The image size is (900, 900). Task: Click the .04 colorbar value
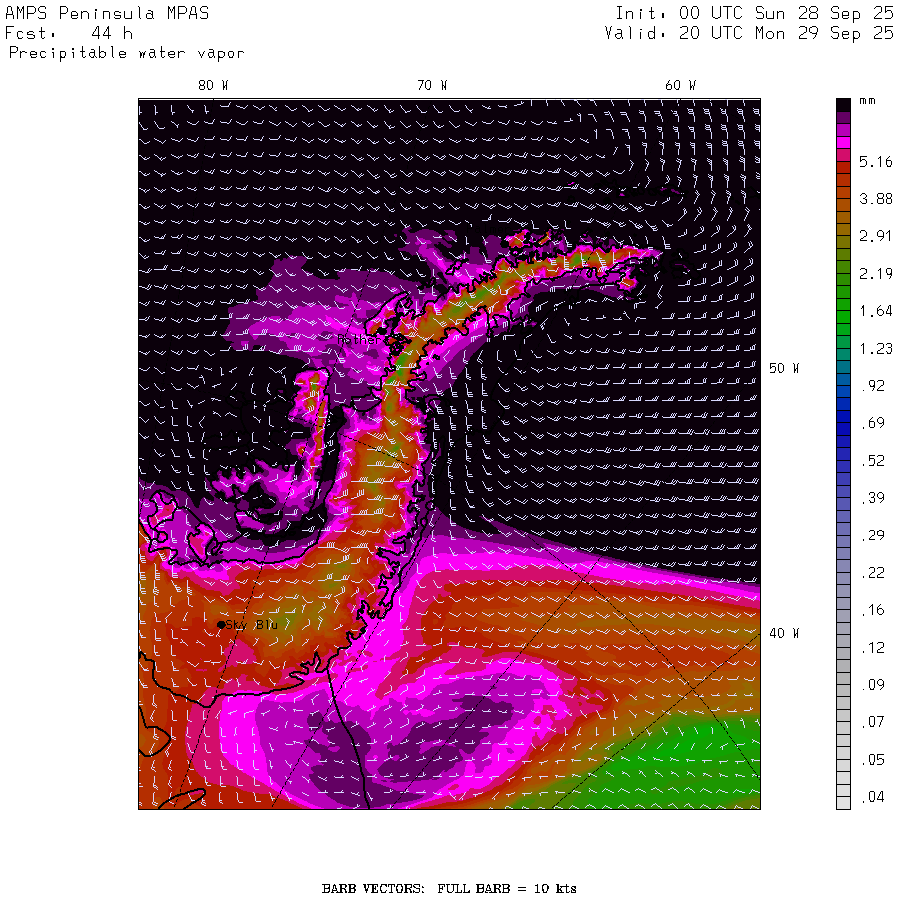point(873,797)
